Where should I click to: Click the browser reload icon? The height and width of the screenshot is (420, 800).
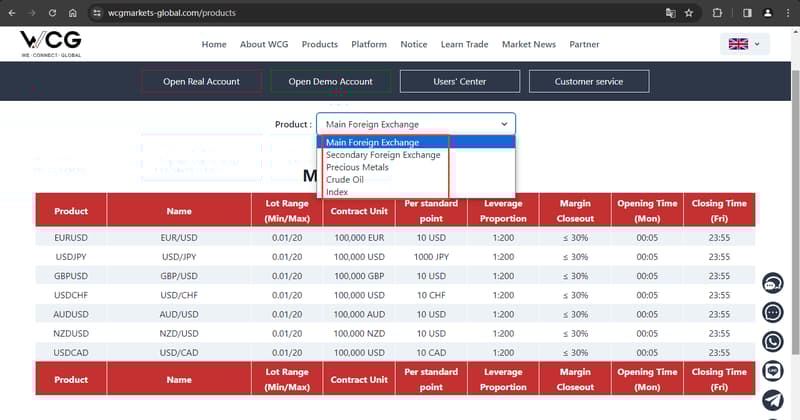(x=50, y=13)
